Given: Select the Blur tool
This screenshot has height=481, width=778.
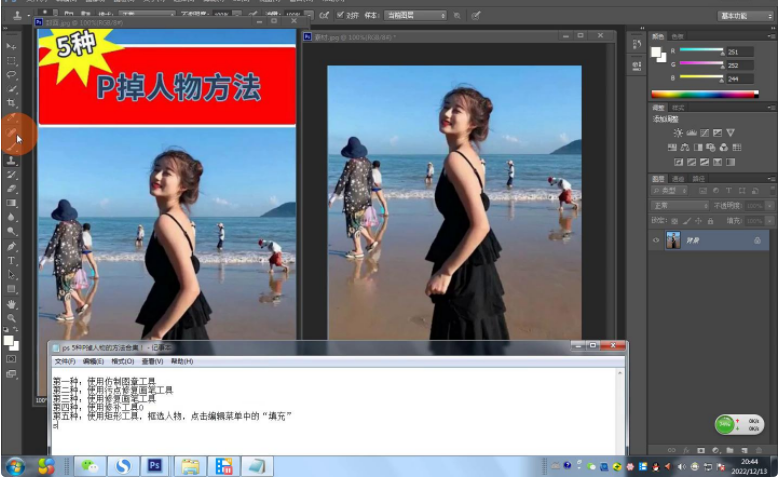Looking at the screenshot, I should (11, 217).
